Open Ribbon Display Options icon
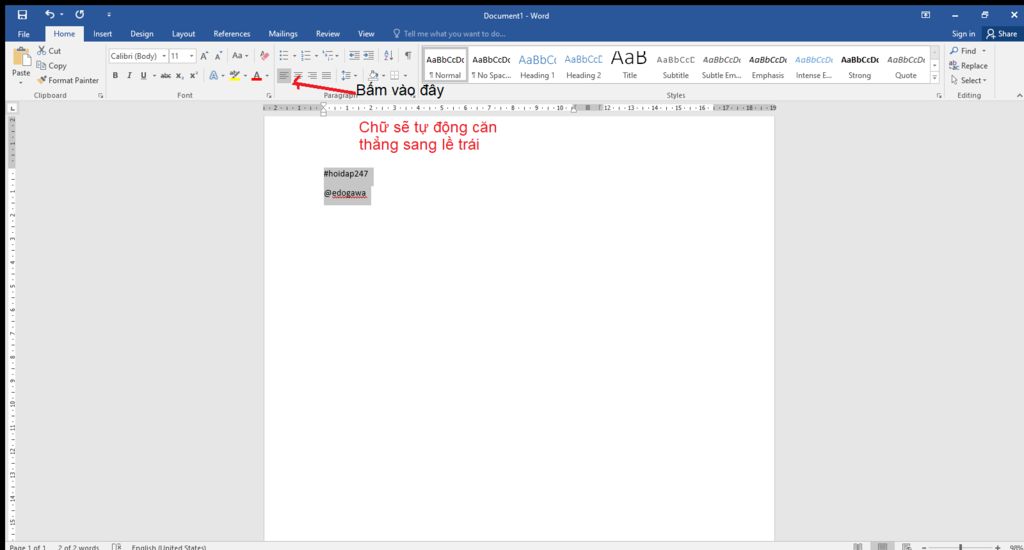The image size is (1024, 550). [x=925, y=14]
